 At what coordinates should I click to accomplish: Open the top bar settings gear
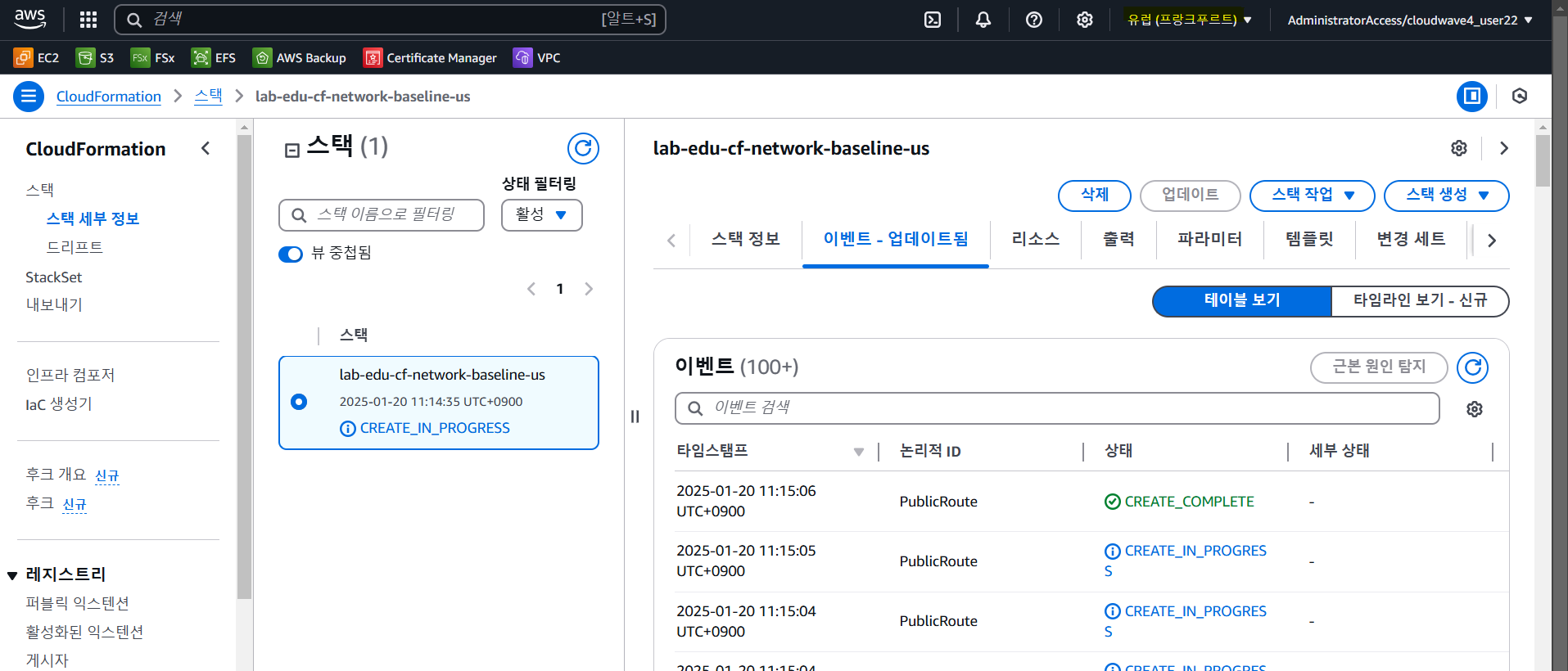click(x=1085, y=20)
